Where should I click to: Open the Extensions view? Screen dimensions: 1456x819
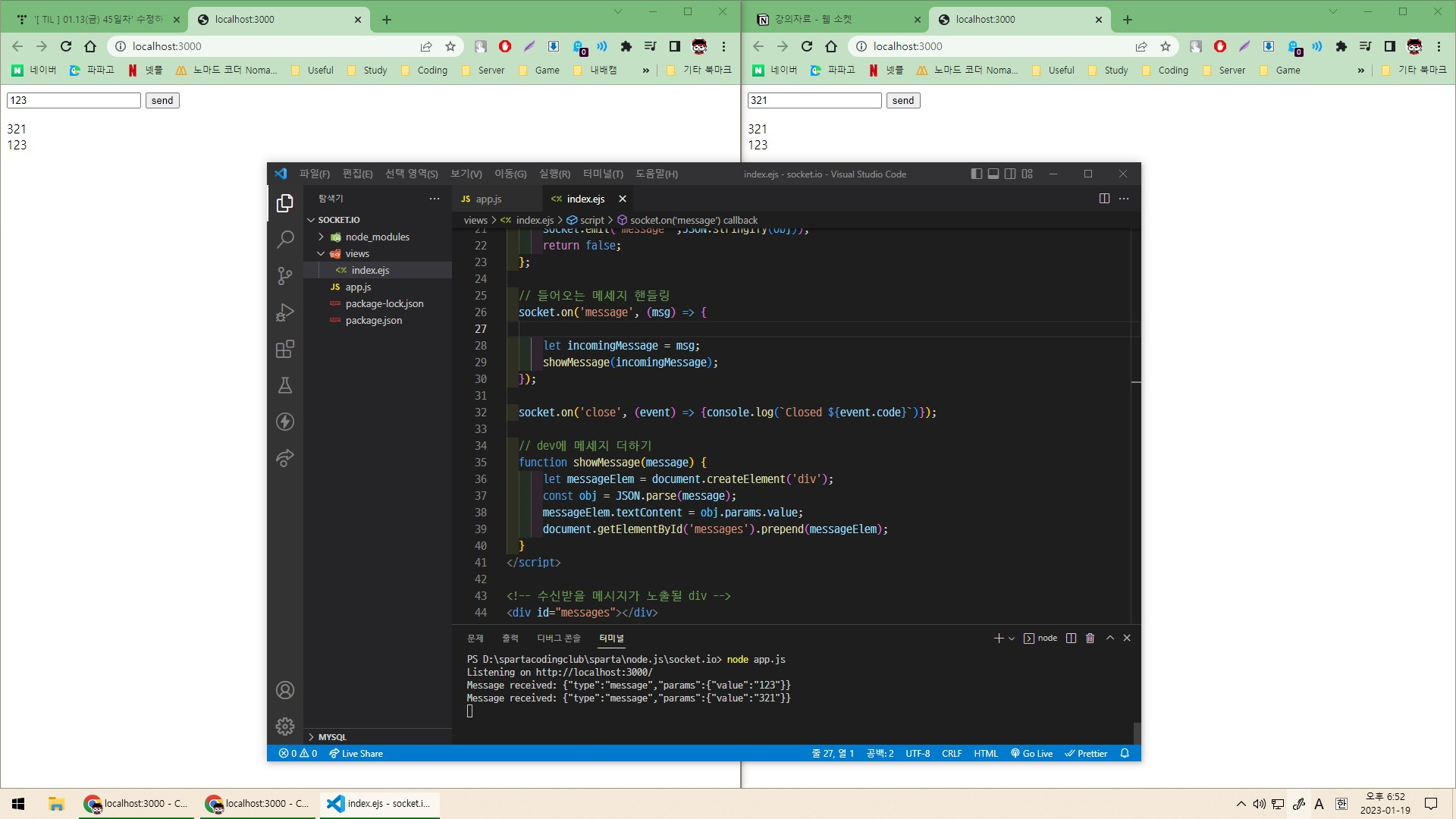click(x=285, y=349)
